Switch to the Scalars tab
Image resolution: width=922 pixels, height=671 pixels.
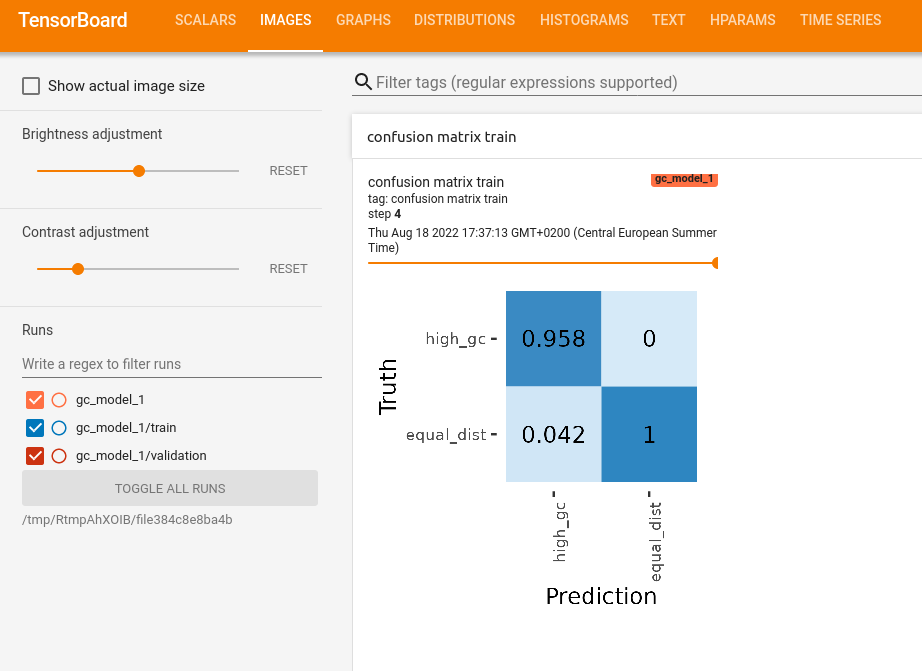coord(205,20)
